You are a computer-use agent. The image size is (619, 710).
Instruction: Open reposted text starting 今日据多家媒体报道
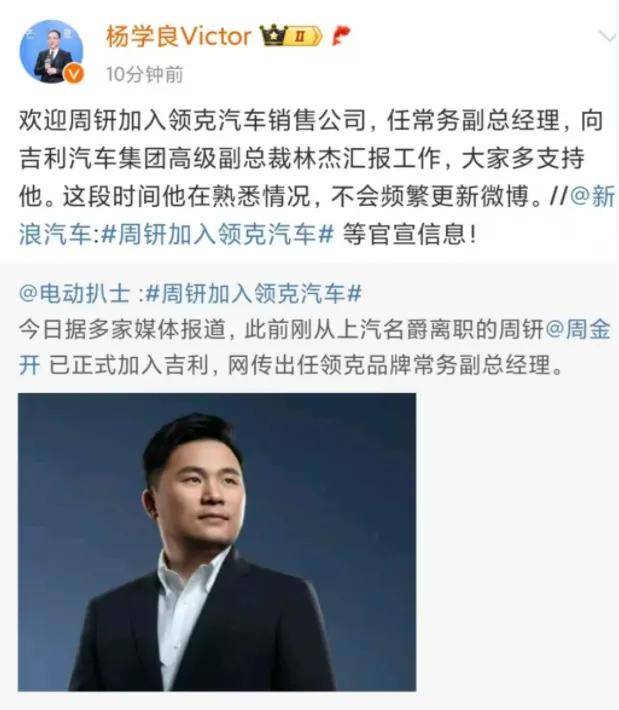tap(315, 347)
